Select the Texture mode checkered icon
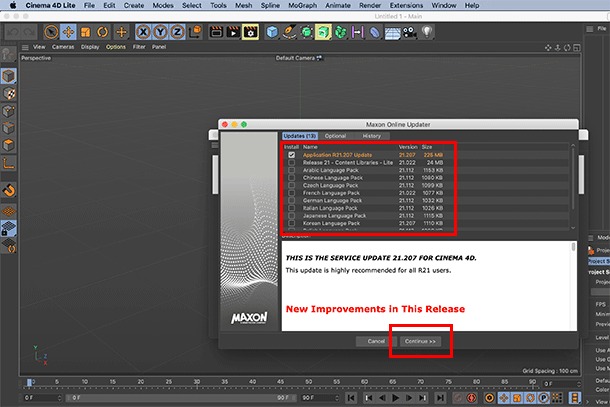This screenshot has width=610, height=407. [x=9, y=93]
